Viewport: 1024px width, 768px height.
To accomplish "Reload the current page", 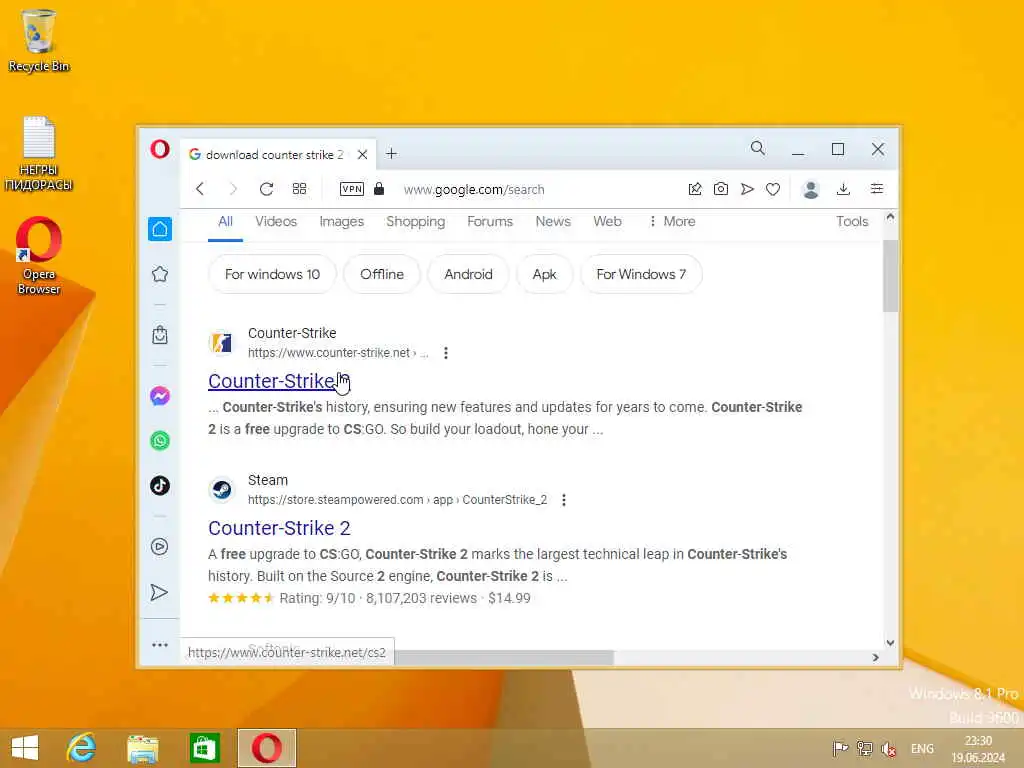I will 266,189.
